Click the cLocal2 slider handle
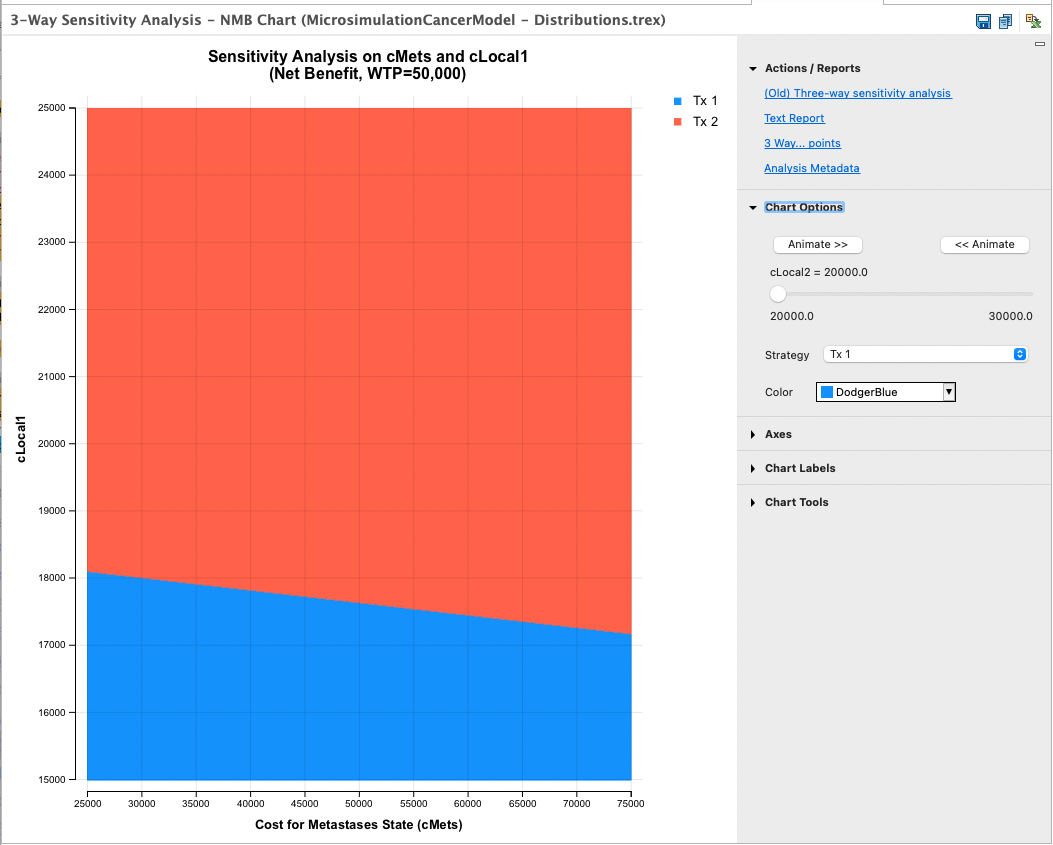Image resolution: width=1053 pixels, height=845 pixels. tap(777, 294)
